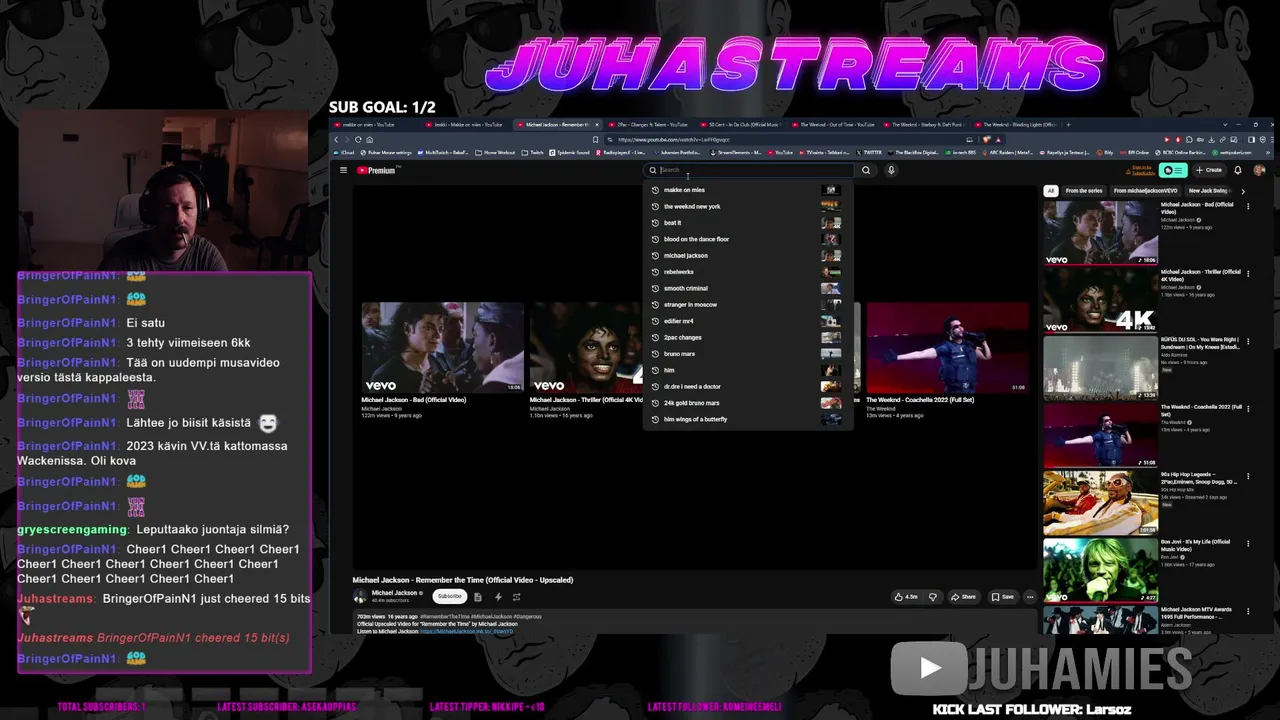The width and height of the screenshot is (1280, 720).
Task: Open RÜFÜS DU SOL sidebar video thumbnail
Action: point(1100,367)
